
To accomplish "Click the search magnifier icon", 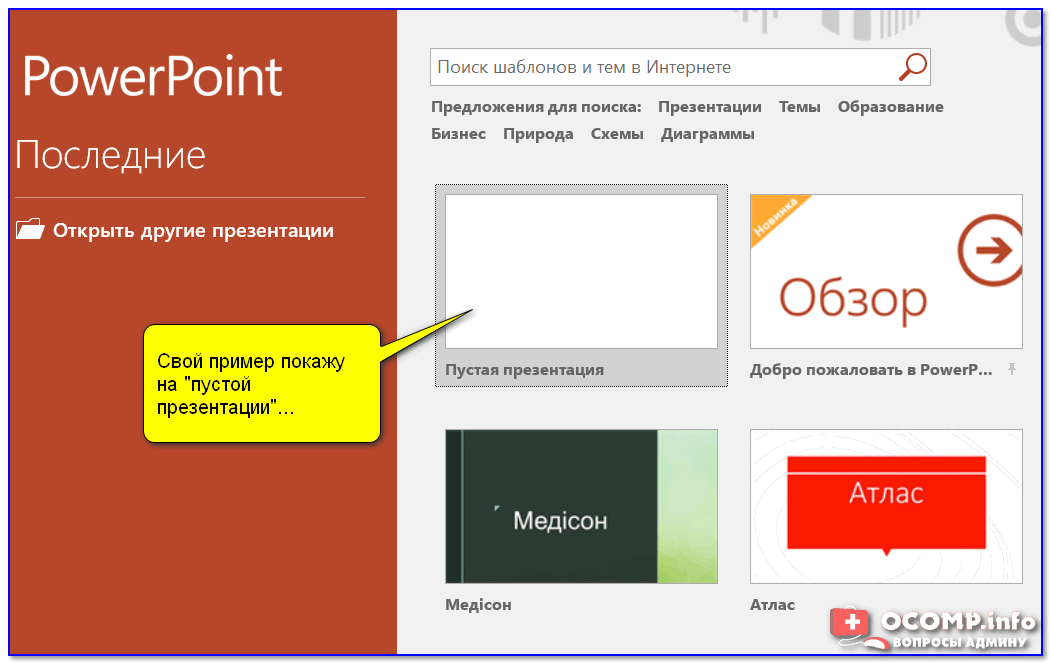I will coord(912,67).
